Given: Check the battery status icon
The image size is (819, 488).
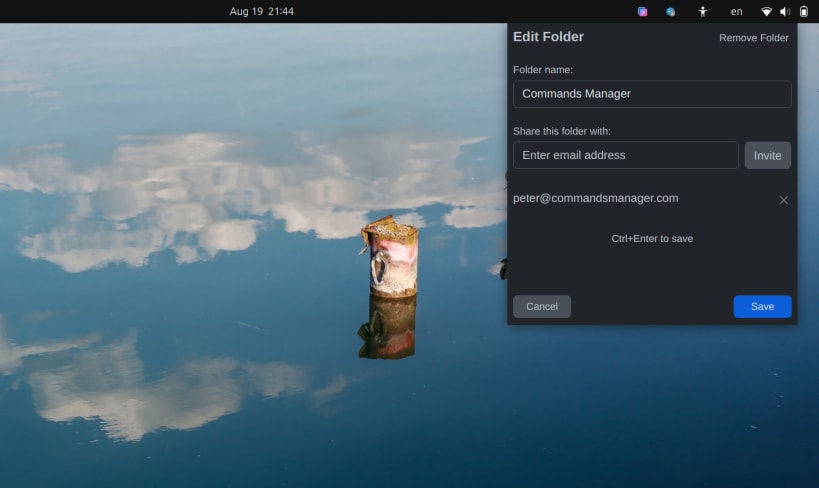Looking at the screenshot, I should coord(804,11).
